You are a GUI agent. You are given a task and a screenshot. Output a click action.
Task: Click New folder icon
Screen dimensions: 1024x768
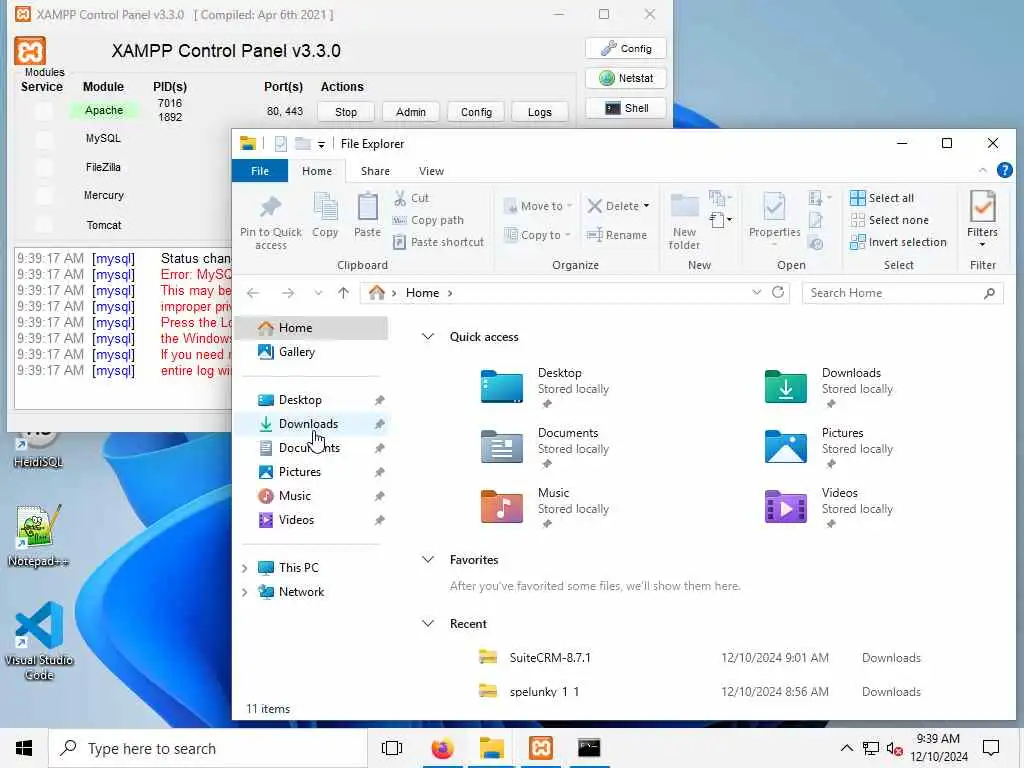684,221
